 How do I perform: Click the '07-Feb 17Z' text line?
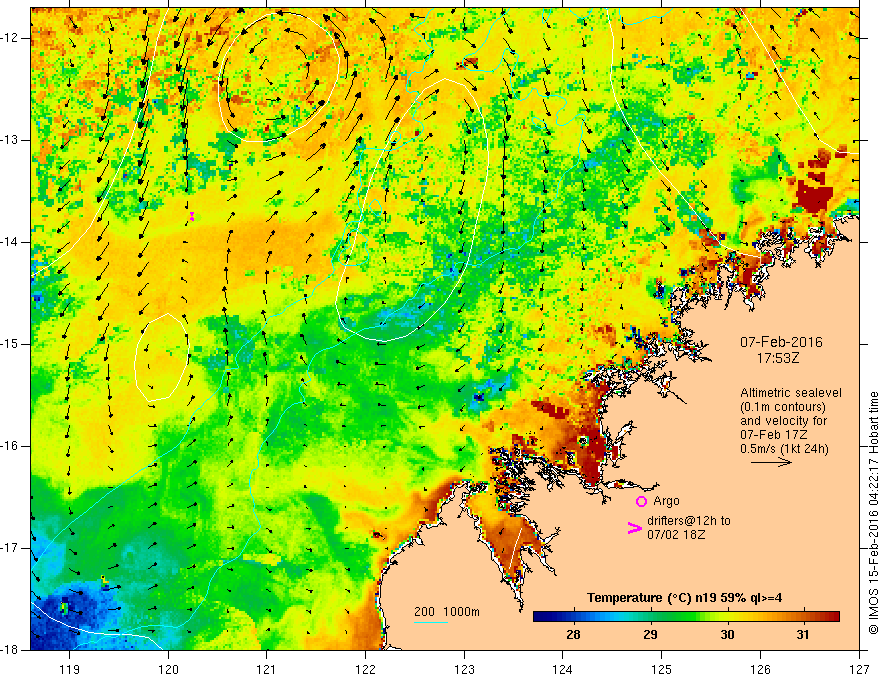[774, 435]
